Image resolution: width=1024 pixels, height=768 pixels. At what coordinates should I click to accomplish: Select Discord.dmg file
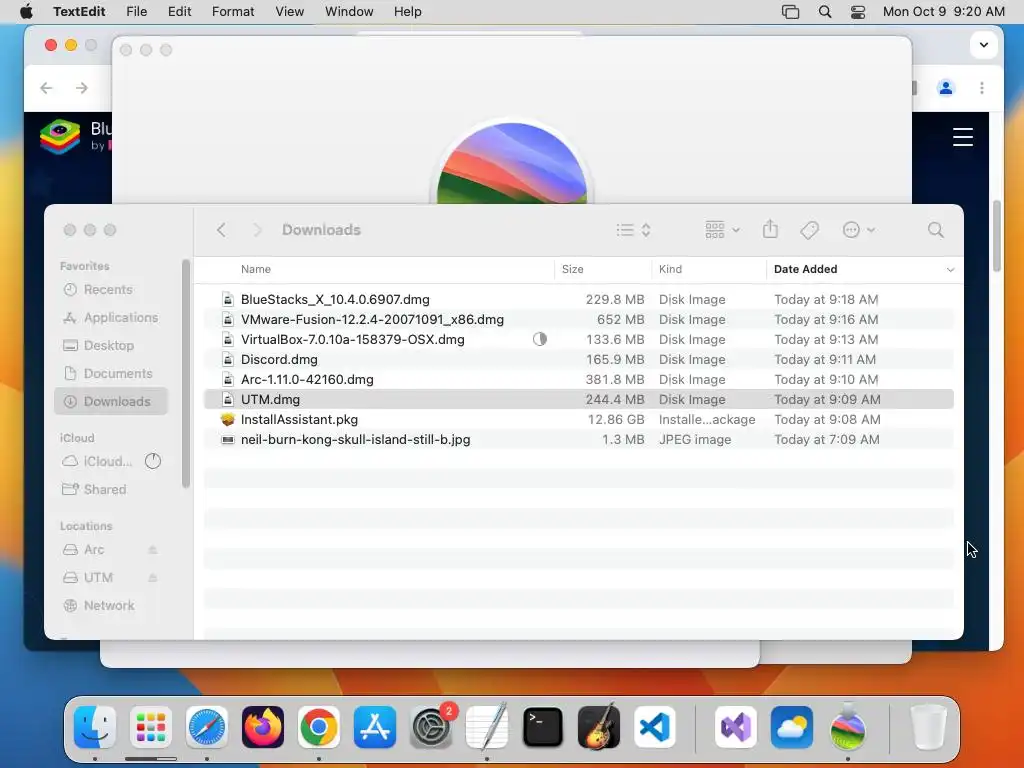[579, 359]
